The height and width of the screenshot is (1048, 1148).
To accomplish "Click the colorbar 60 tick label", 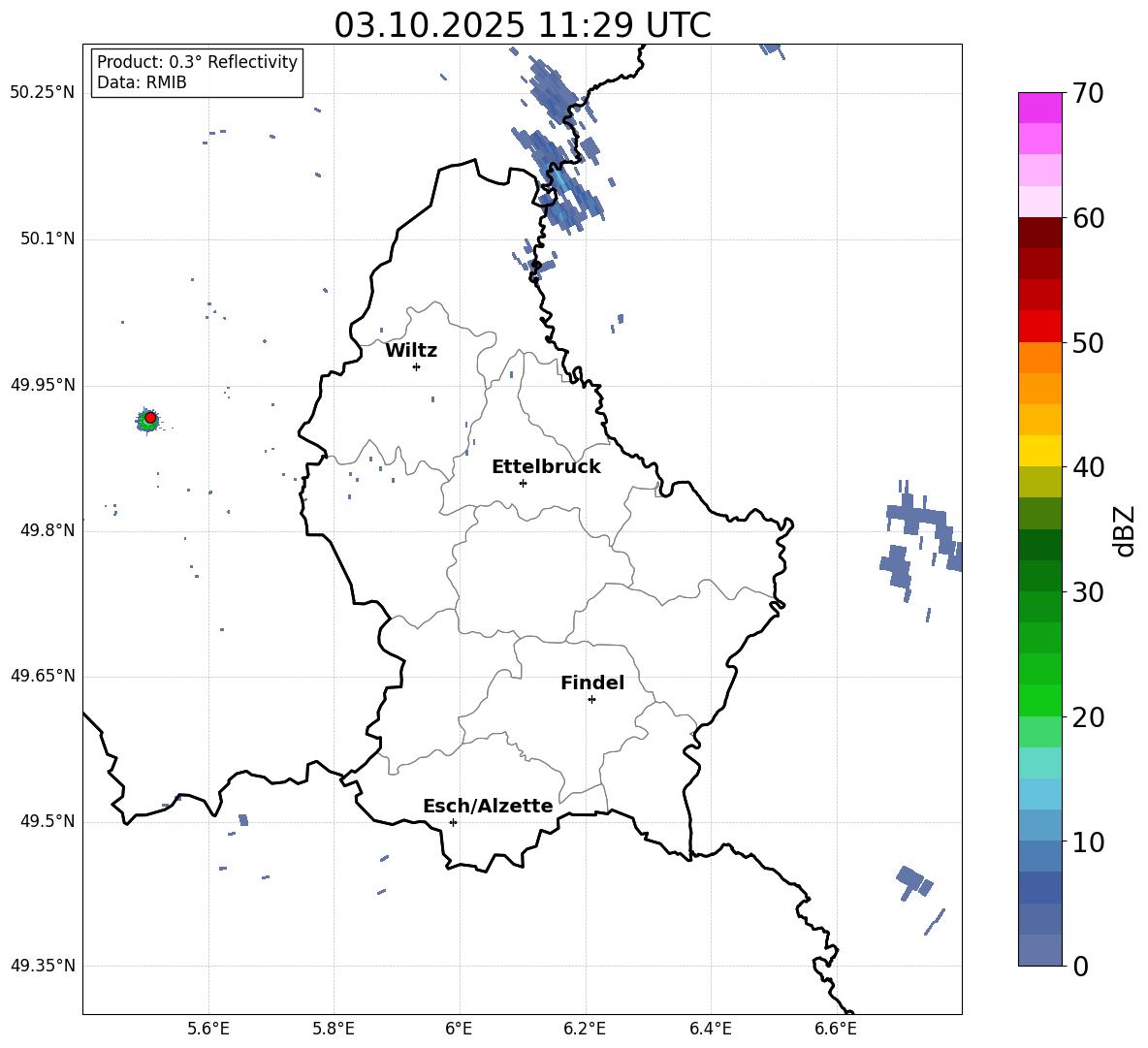I will (1088, 218).
